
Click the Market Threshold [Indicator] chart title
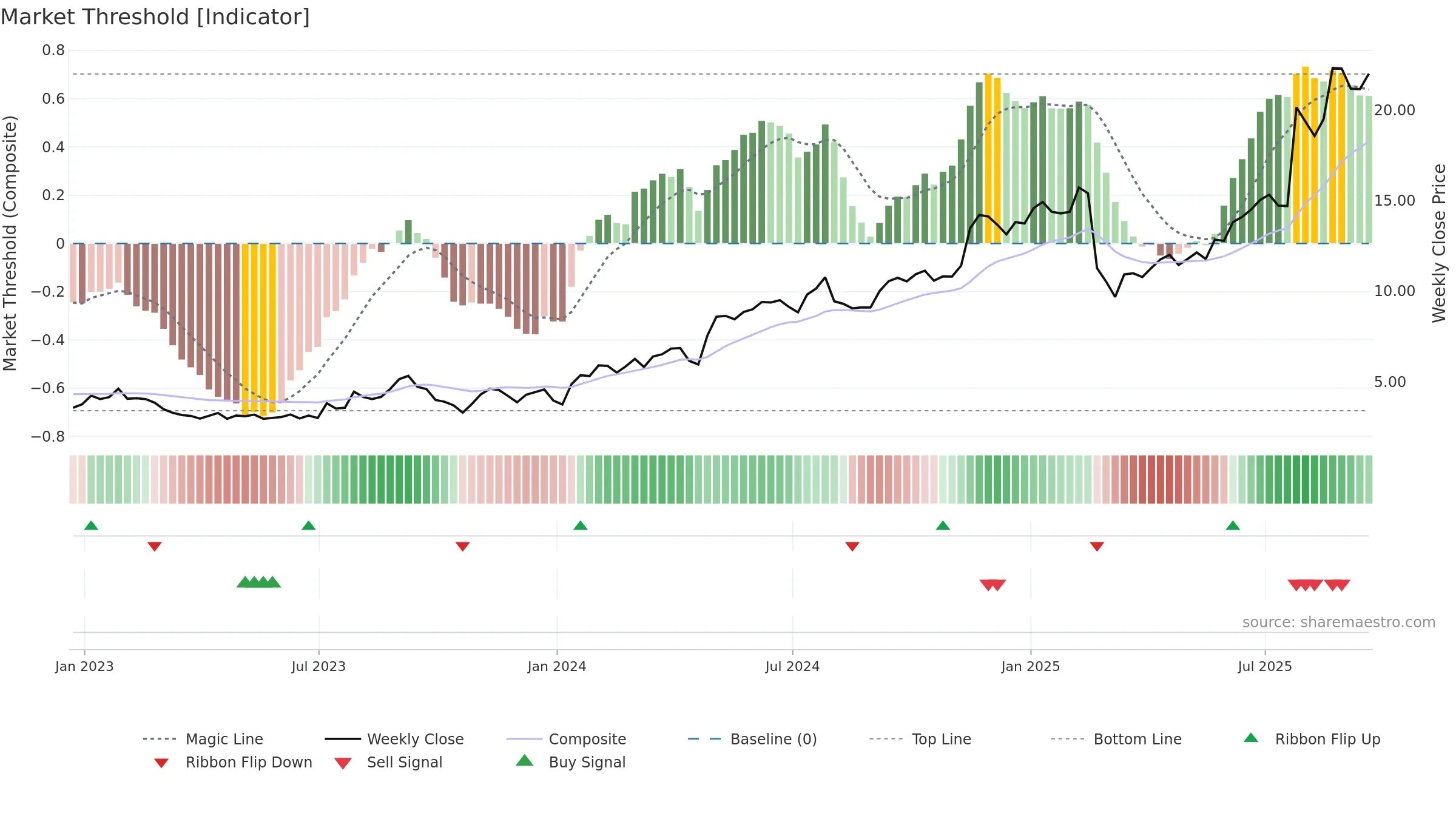click(155, 17)
